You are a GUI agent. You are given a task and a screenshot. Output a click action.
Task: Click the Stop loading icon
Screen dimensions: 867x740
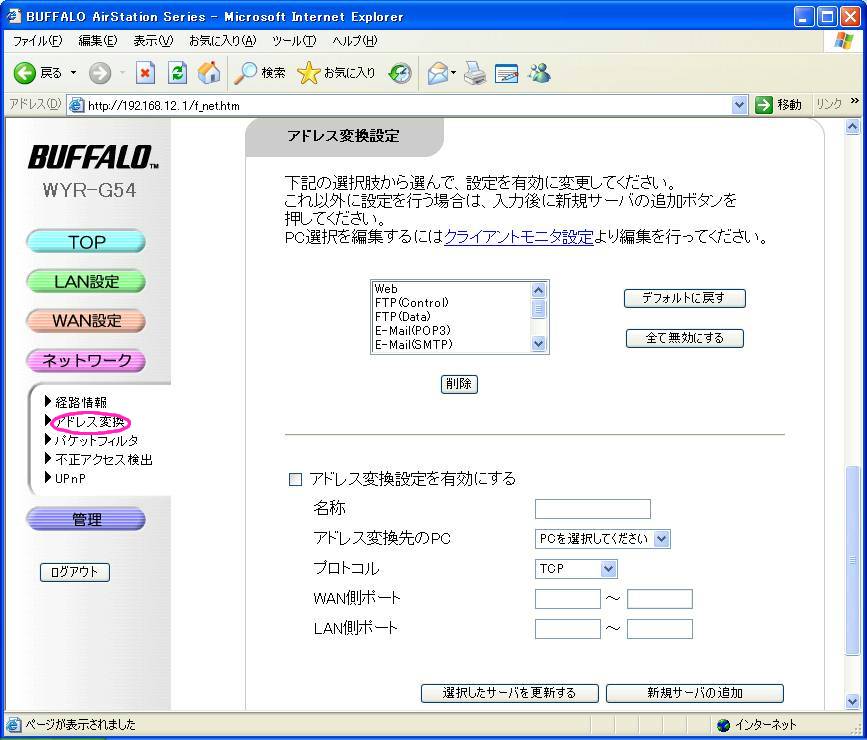pos(145,73)
